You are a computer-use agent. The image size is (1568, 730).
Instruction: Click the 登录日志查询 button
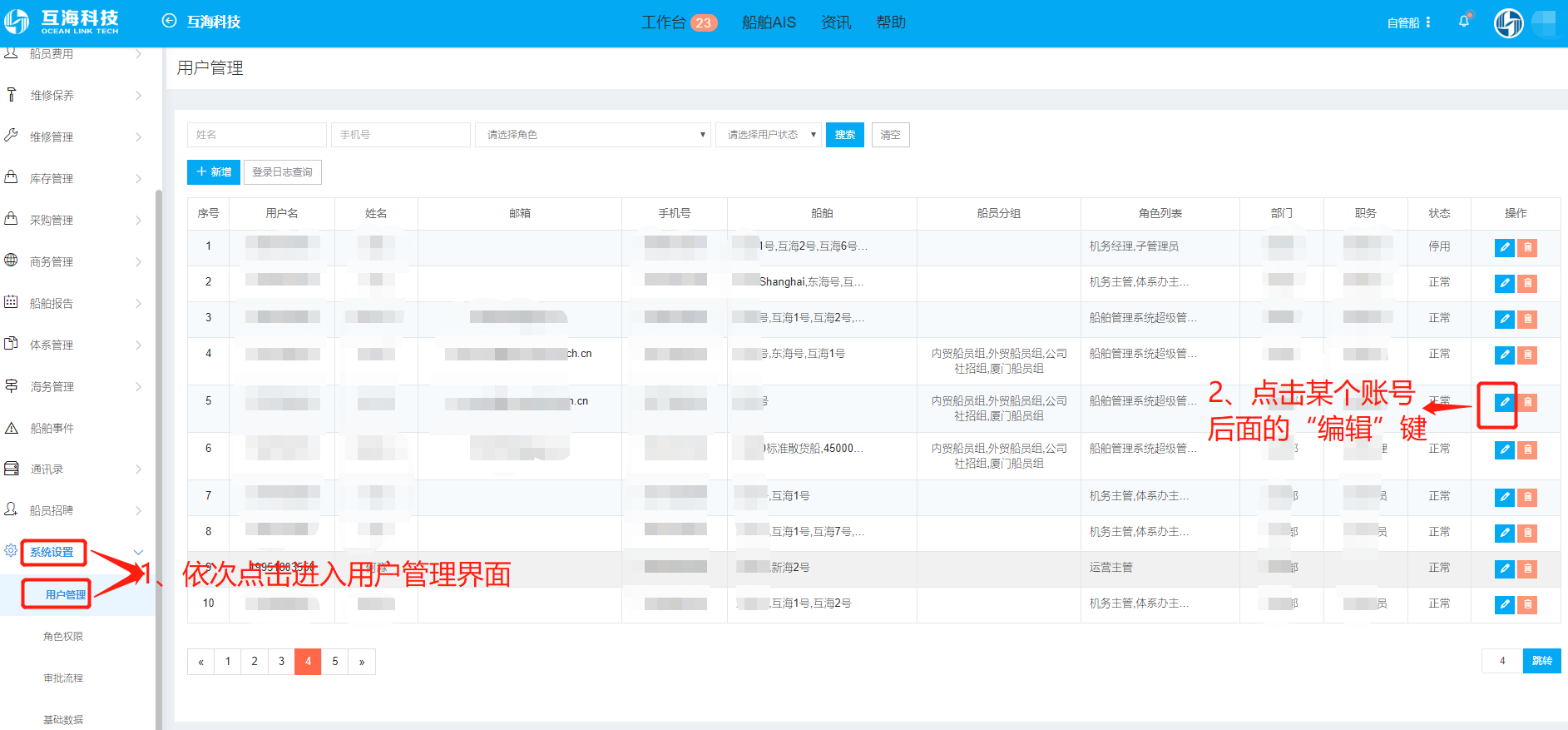click(283, 172)
